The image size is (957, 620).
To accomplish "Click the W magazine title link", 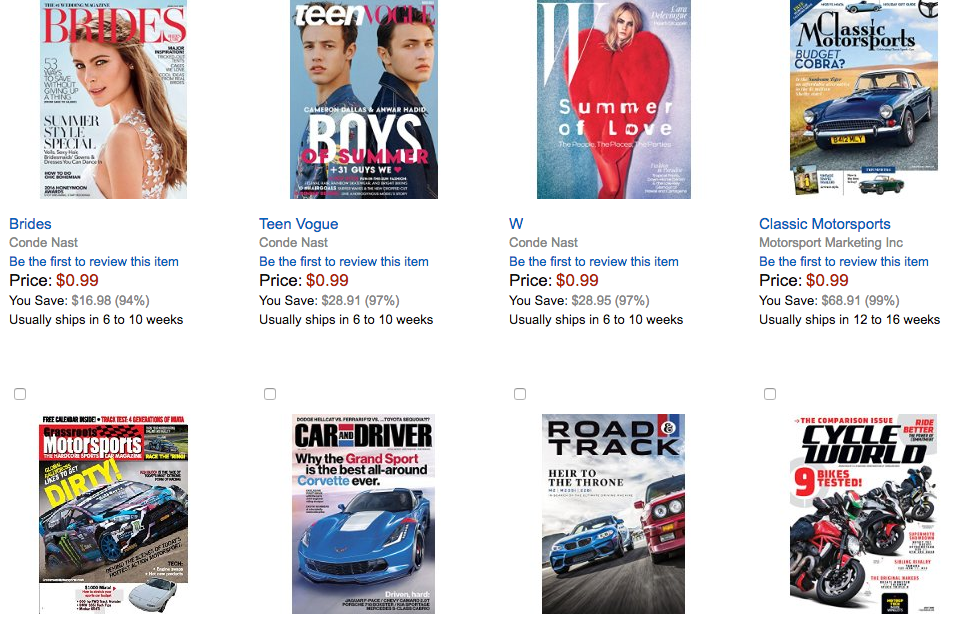I will tap(516, 224).
